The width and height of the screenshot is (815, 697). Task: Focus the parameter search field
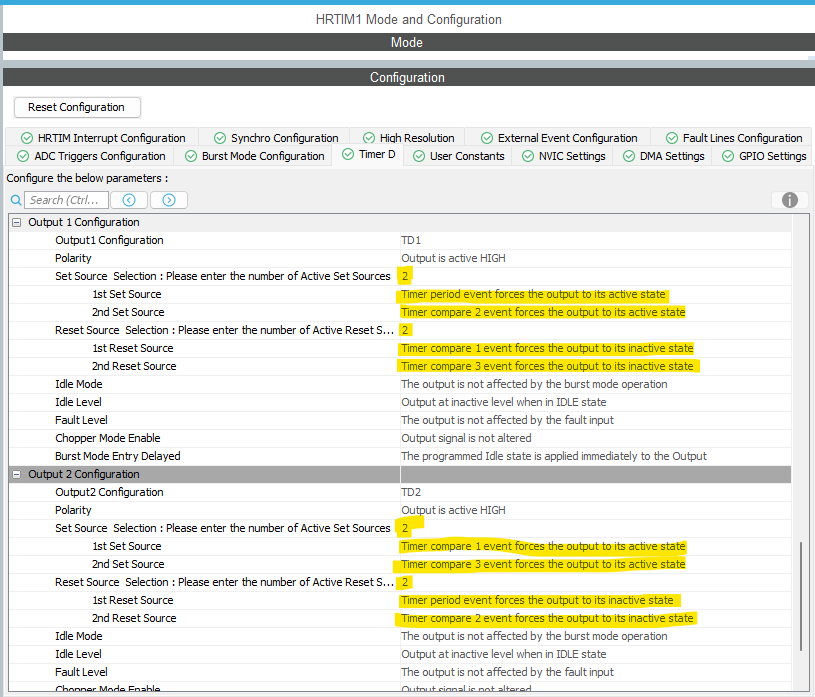(67, 200)
